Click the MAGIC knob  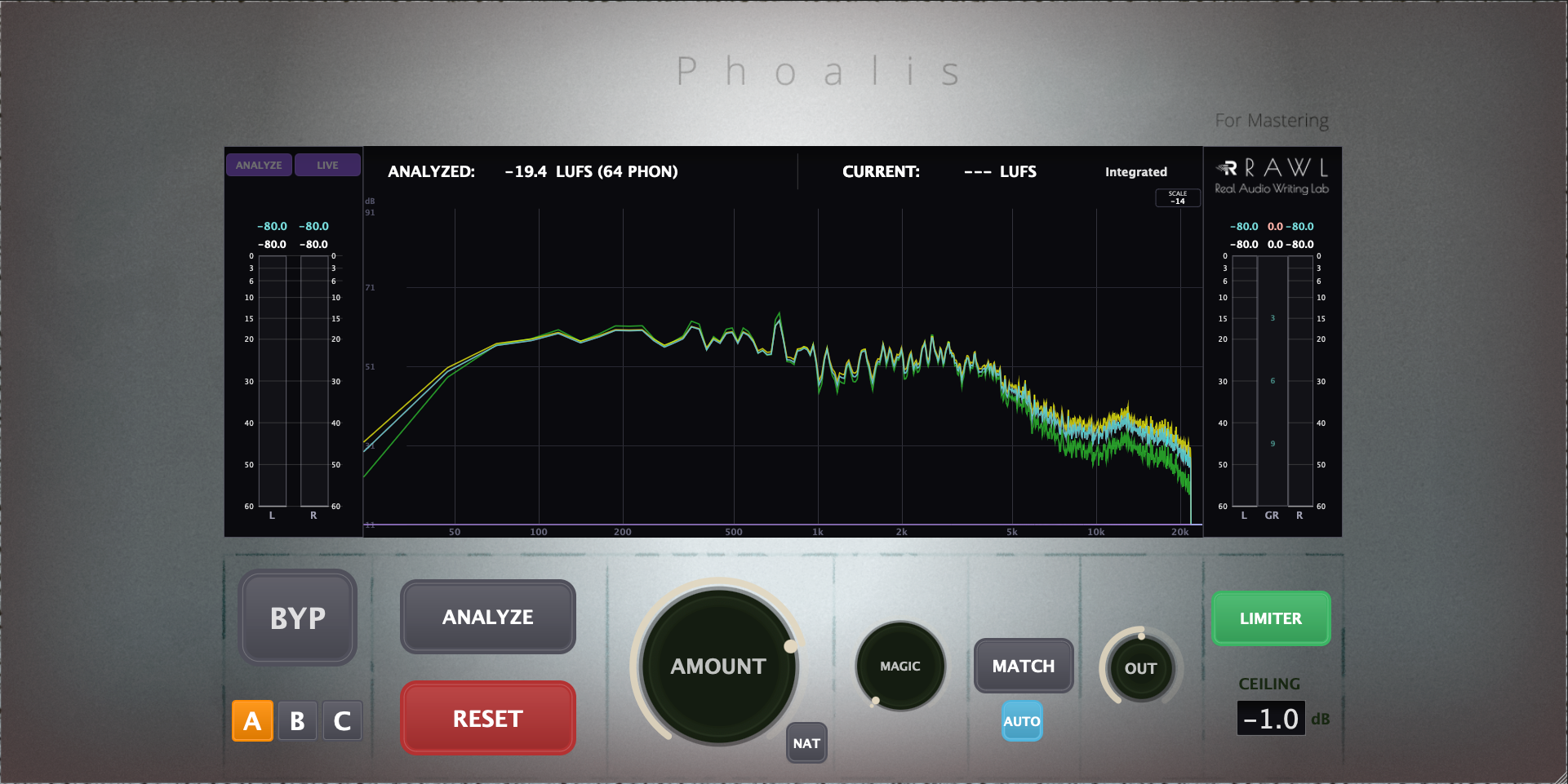point(900,666)
